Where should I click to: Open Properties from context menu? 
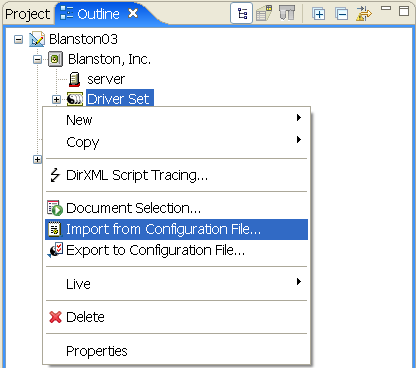[176, 351]
